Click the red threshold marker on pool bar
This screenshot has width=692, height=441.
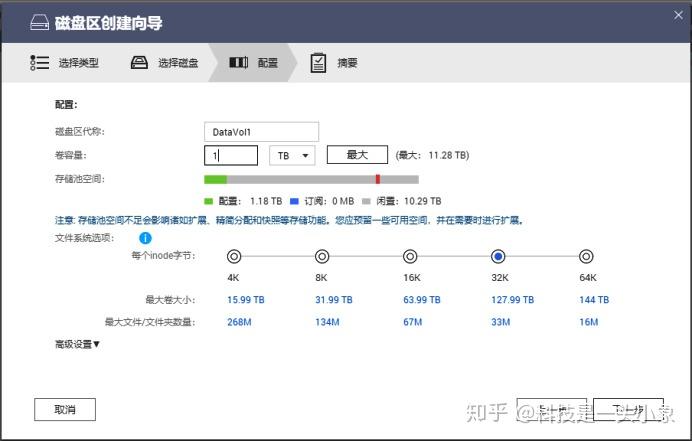coord(378,179)
